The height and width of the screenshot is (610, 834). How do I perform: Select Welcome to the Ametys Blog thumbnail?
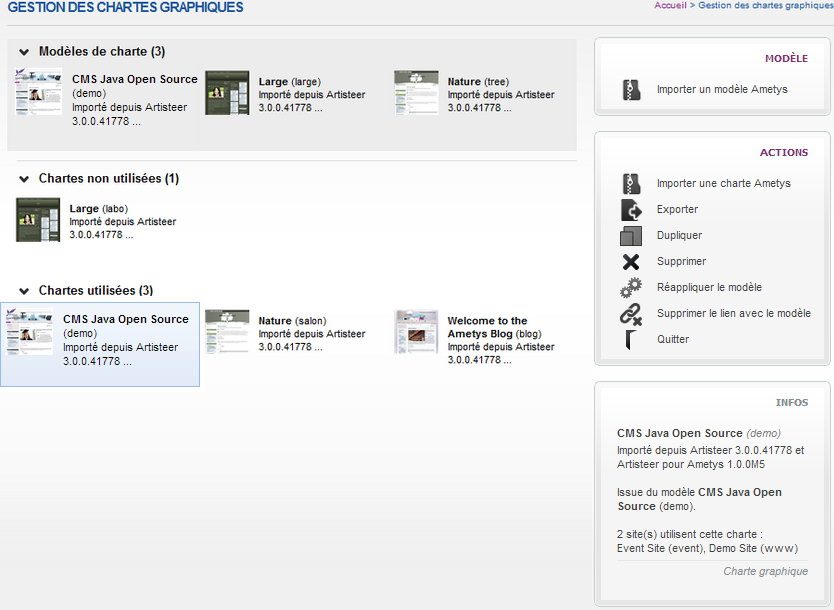(x=416, y=332)
